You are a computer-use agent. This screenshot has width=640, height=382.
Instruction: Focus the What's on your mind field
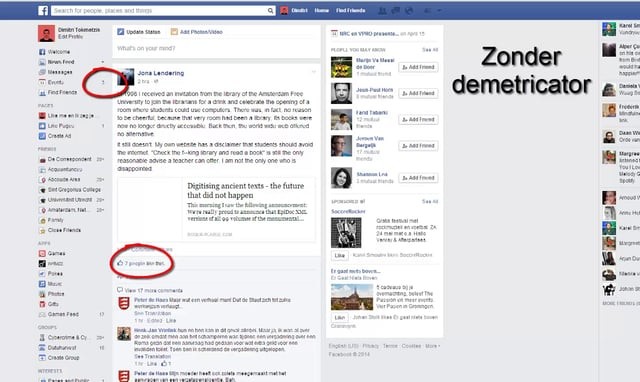pyautogui.click(x=216, y=48)
